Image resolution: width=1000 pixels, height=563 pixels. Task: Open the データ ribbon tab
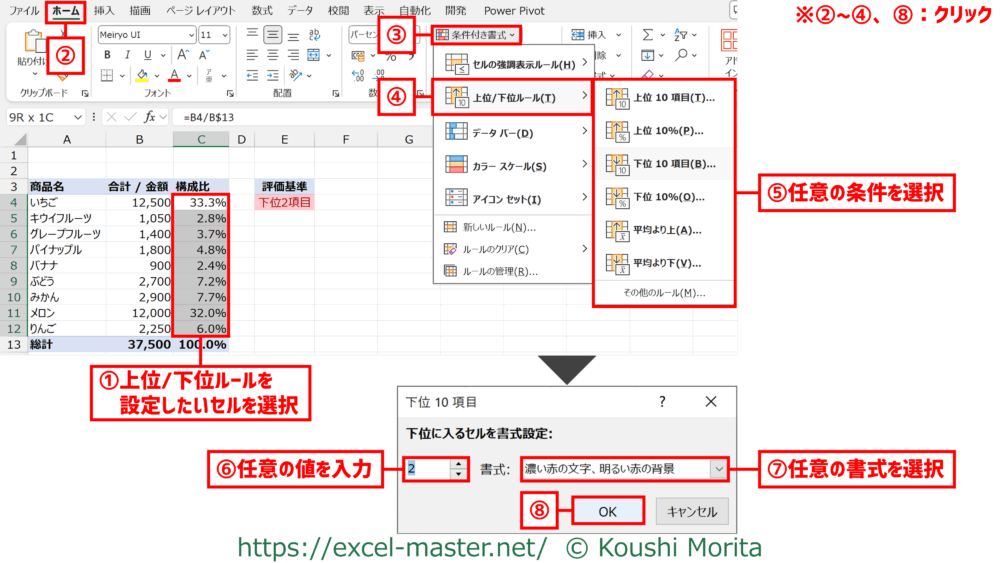(x=300, y=10)
